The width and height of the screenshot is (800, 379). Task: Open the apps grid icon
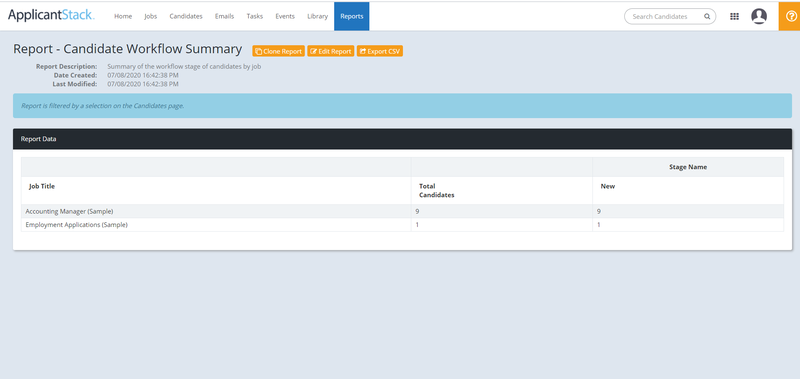[734, 16]
